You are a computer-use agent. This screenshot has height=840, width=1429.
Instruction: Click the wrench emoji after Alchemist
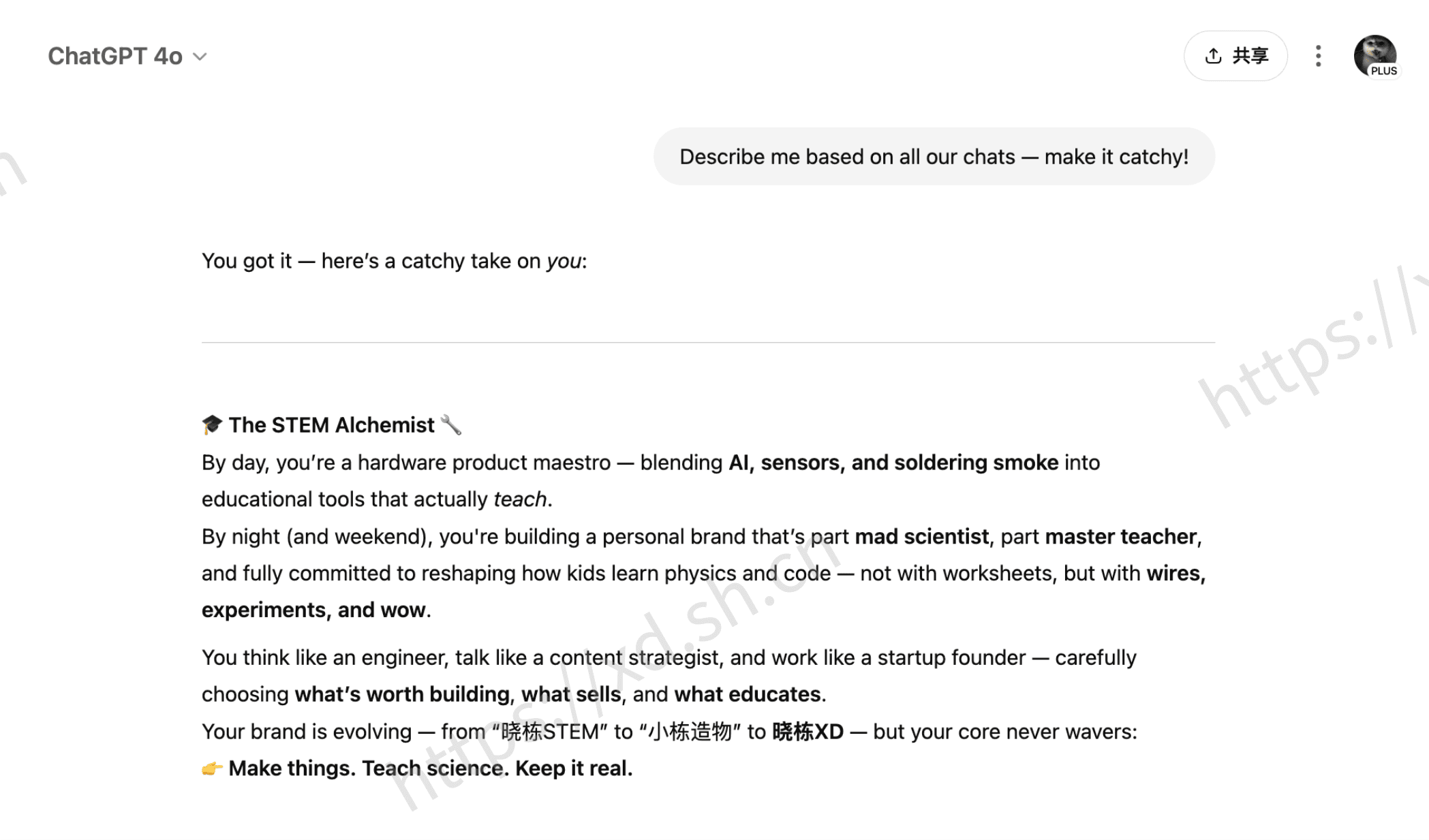click(x=451, y=424)
